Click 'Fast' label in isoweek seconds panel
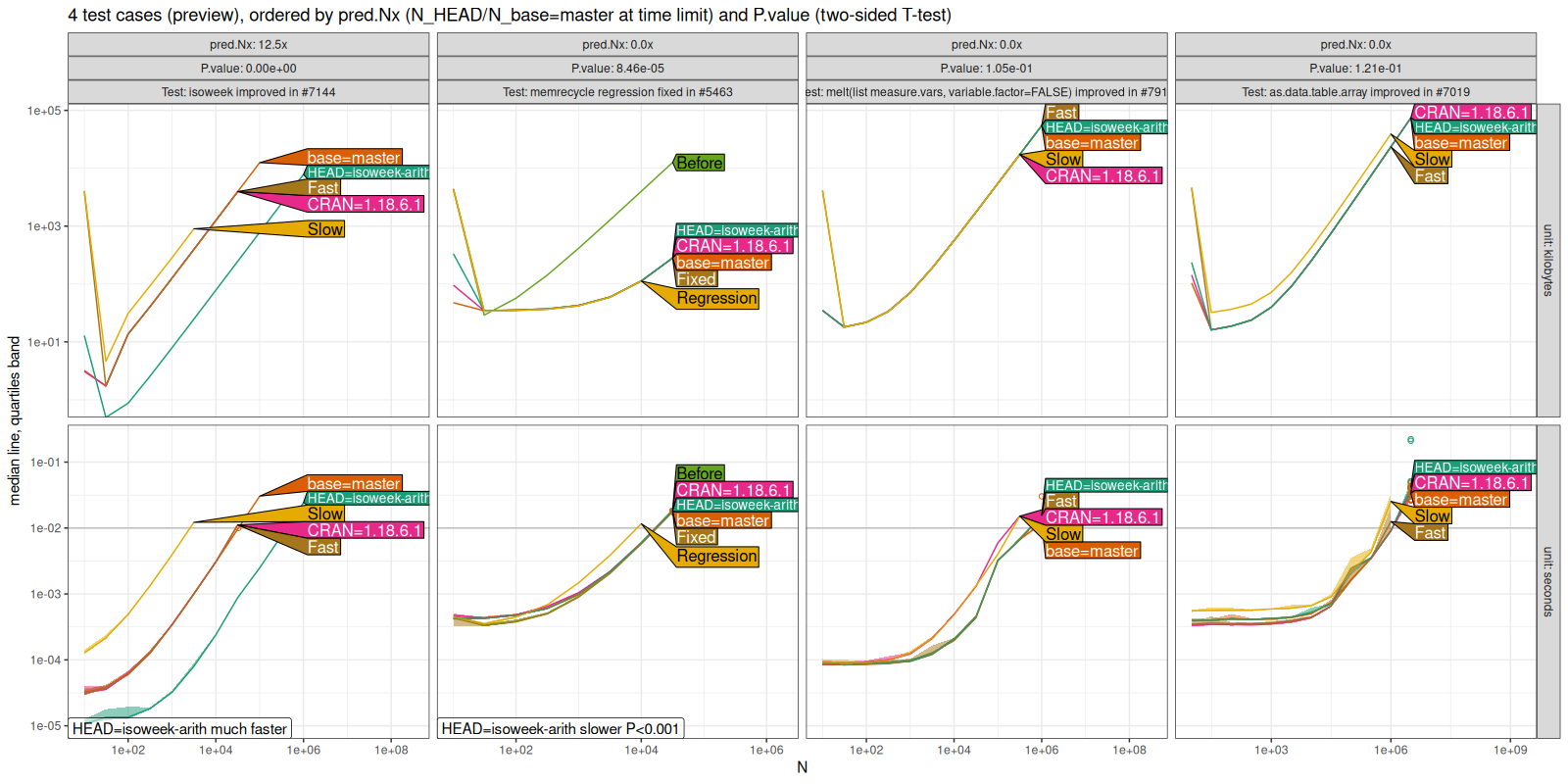1568x784 pixels. (322, 548)
